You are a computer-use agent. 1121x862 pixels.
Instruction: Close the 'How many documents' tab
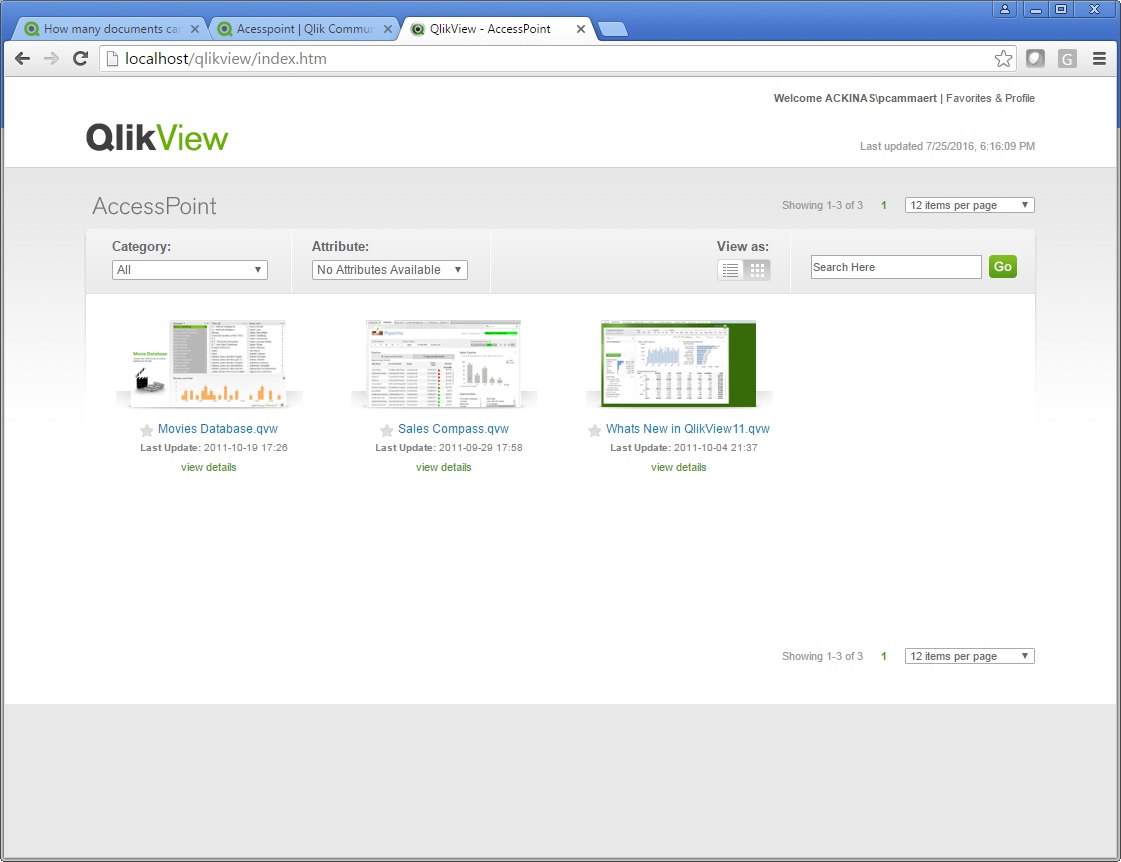coord(194,29)
